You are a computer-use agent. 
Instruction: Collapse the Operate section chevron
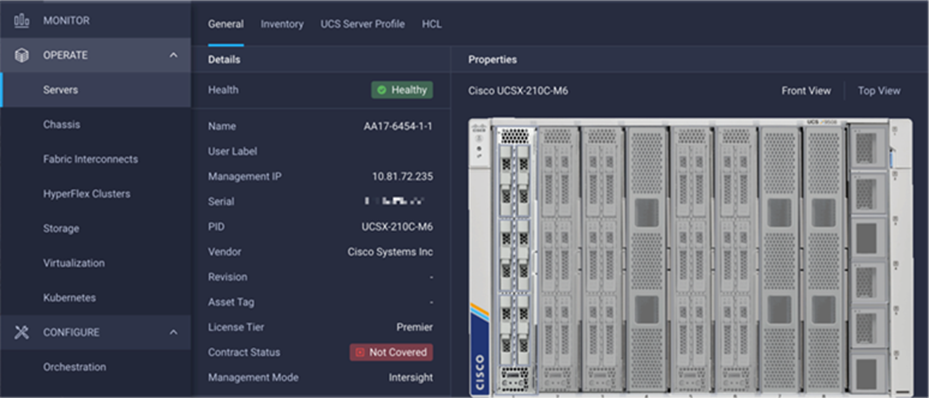[174, 55]
